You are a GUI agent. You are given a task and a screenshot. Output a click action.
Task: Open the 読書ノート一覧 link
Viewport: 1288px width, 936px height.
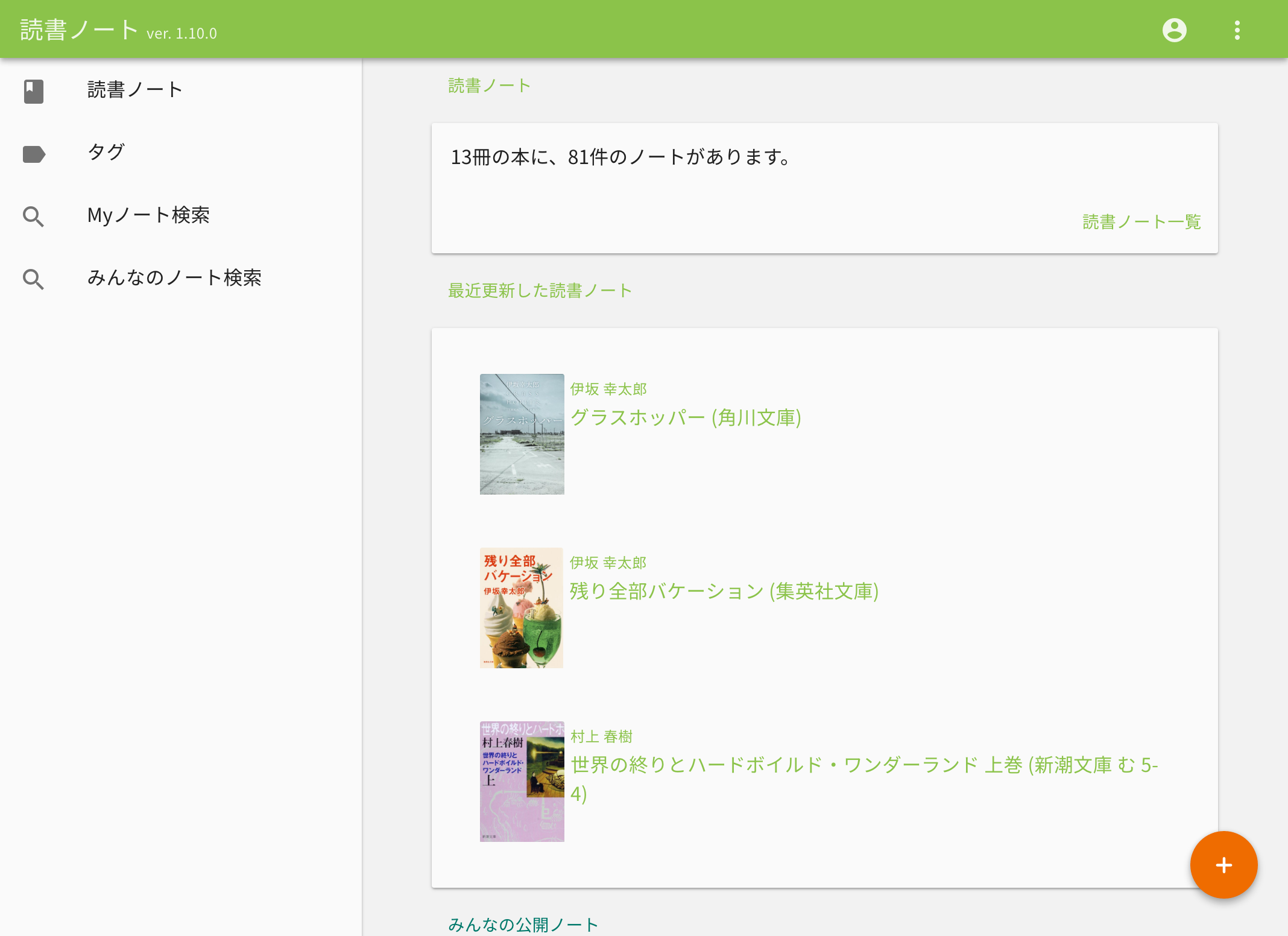tap(1141, 221)
